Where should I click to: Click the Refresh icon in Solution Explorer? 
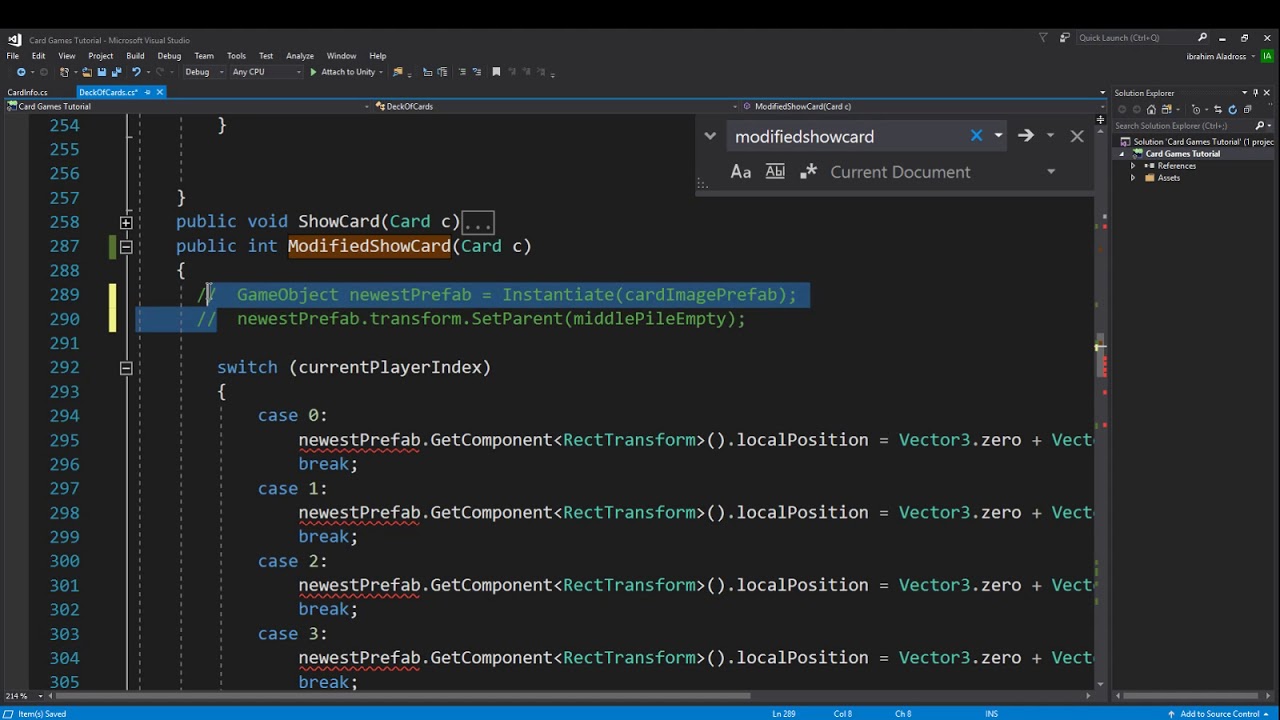tap(1232, 109)
